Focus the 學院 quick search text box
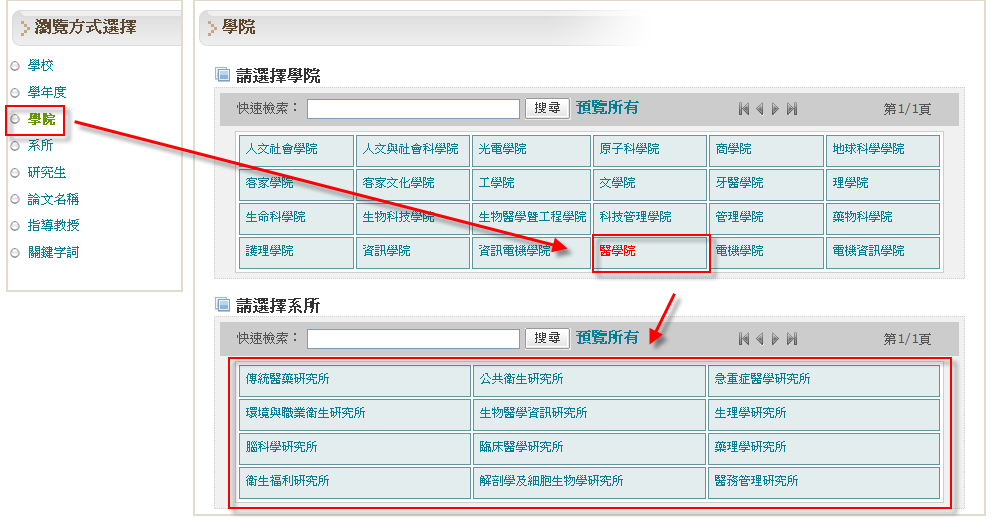Image resolution: width=991 pixels, height=521 pixels. pyautogui.click(x=413, y=108)
